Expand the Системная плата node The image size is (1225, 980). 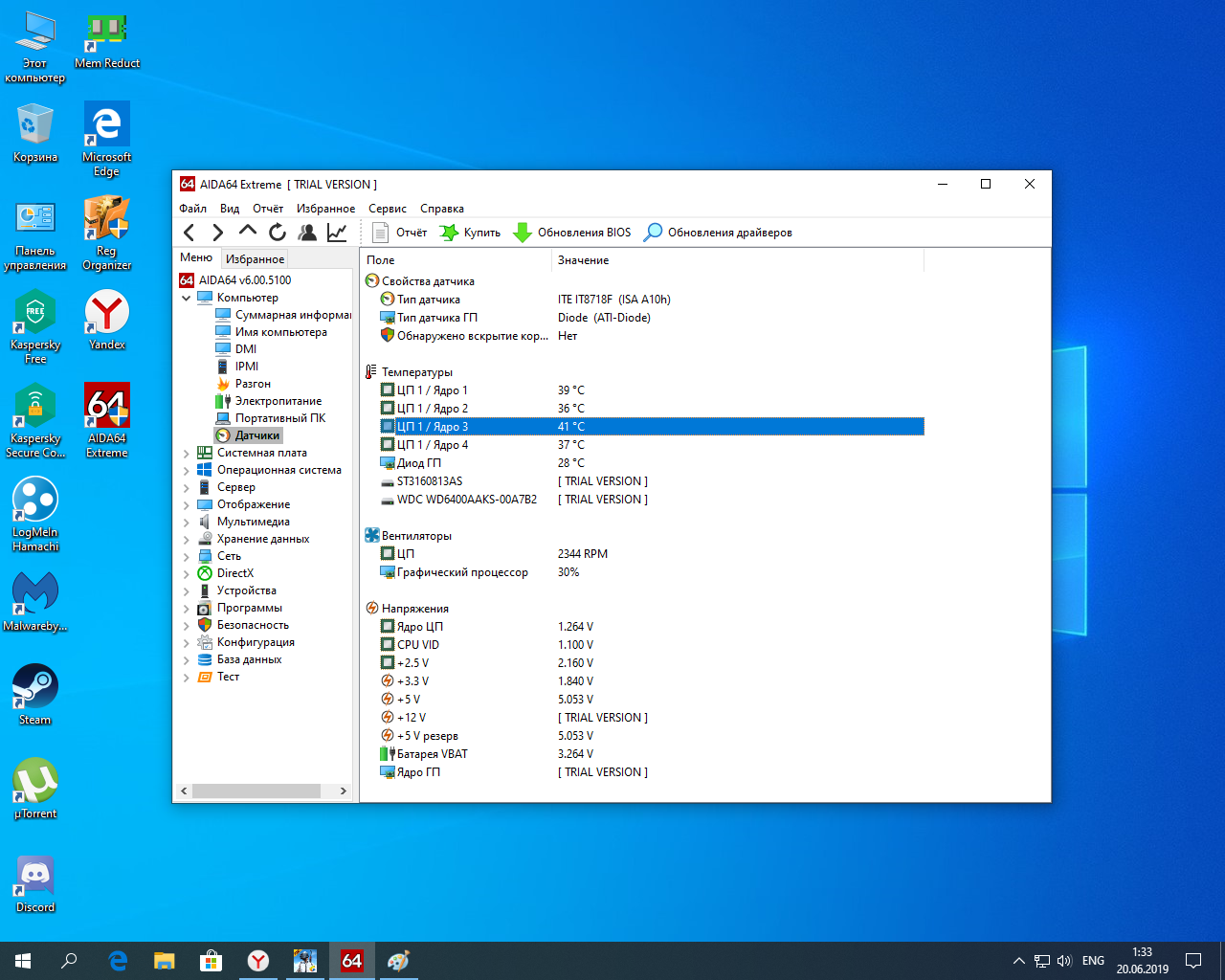[x=187, y=453]
